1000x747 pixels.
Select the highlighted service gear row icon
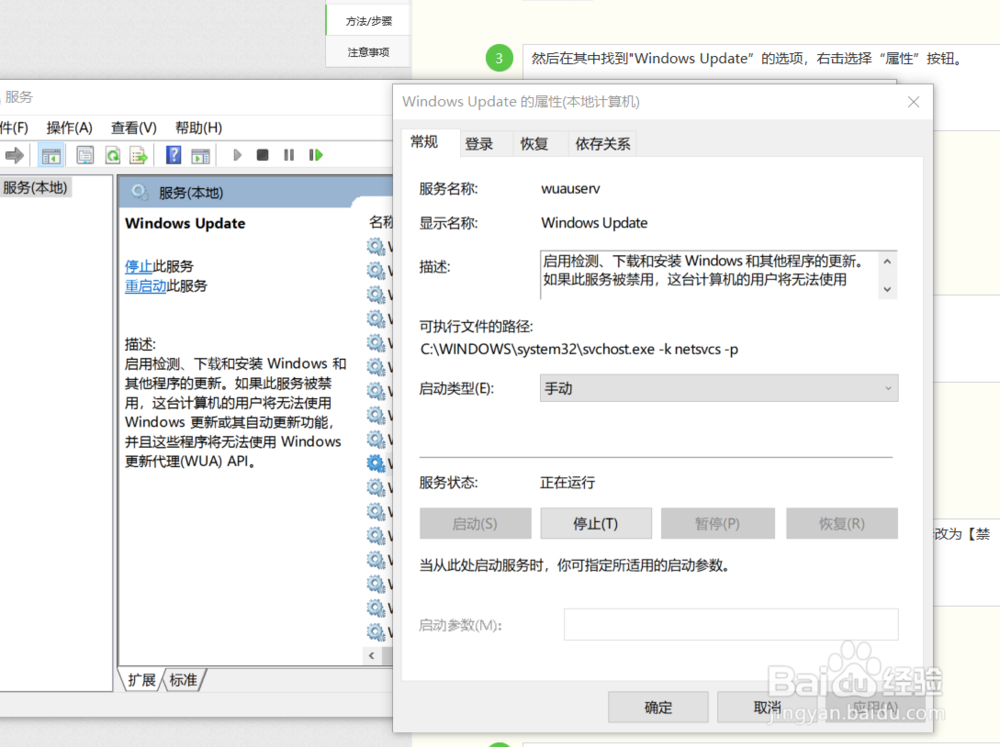tap(376, 463)
